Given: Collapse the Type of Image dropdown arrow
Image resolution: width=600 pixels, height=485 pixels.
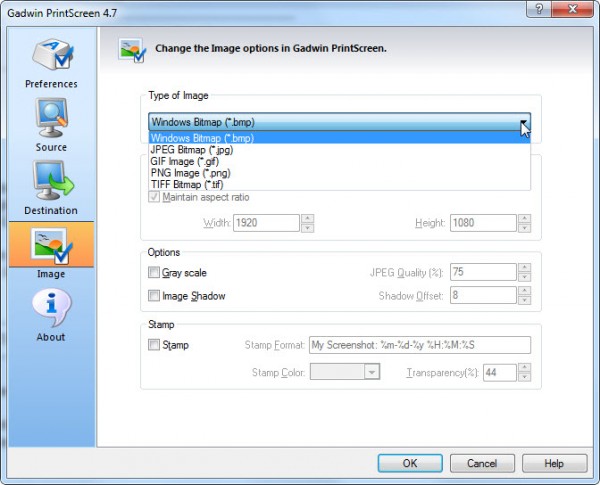Looking at the screenshot, I should click(x=522, y=123).
